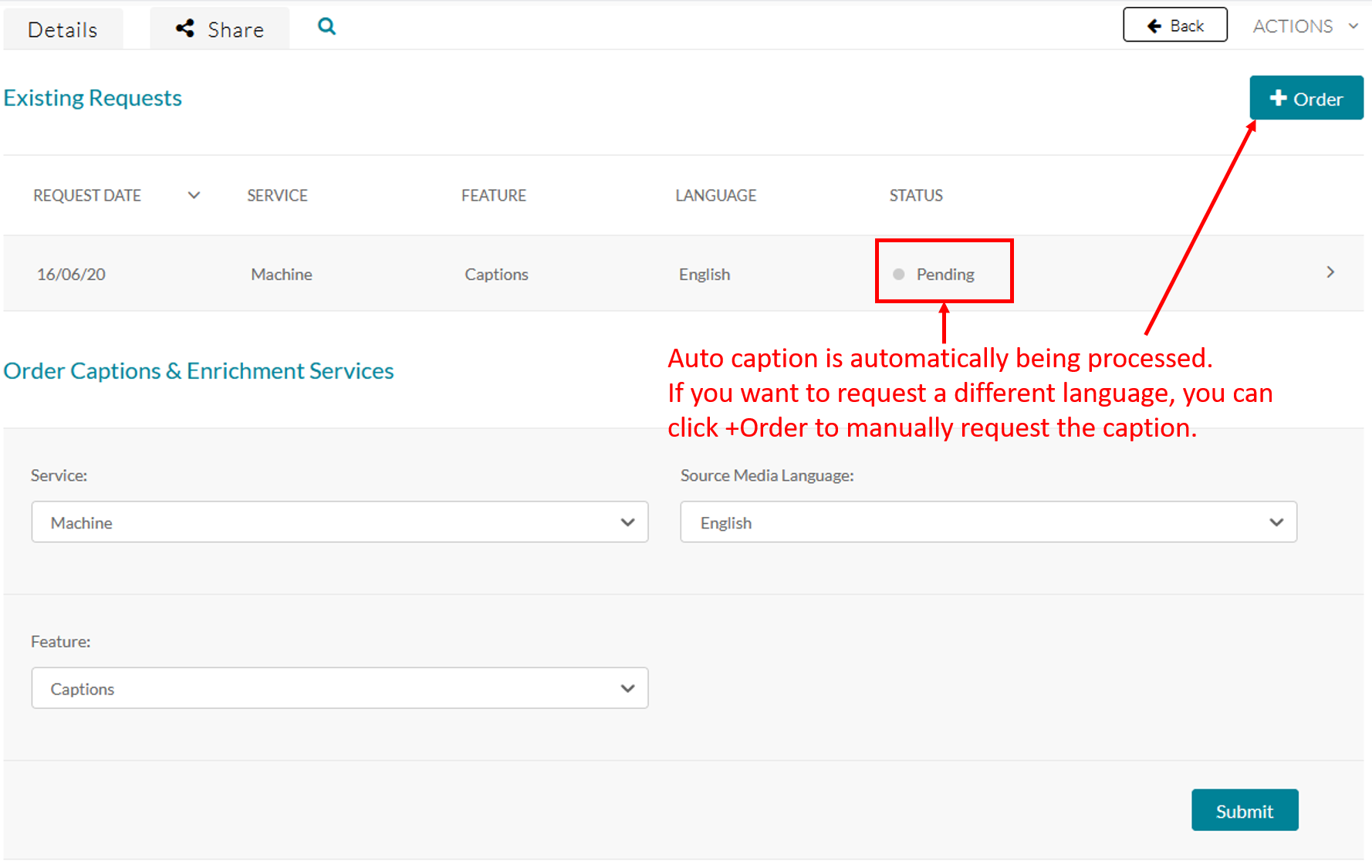The image size is (1372, 868).
Task: Click the +Order button
Action: click(x=1306, y=99)
